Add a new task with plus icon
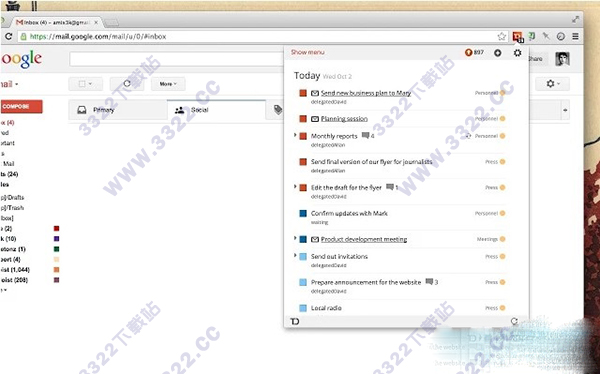The image size is (600, 374). click(x=497, y=53)
